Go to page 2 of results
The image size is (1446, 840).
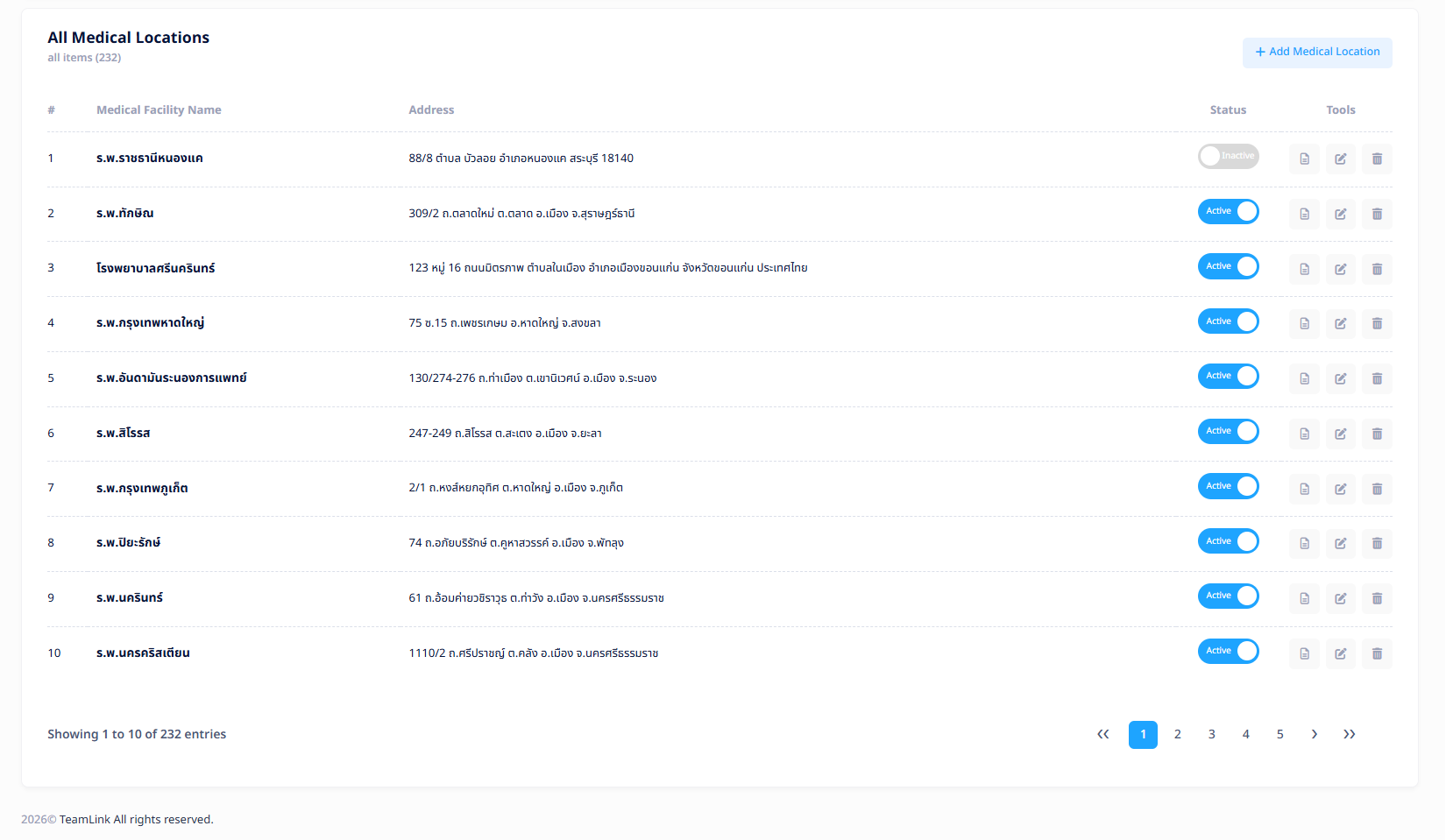1177,734
